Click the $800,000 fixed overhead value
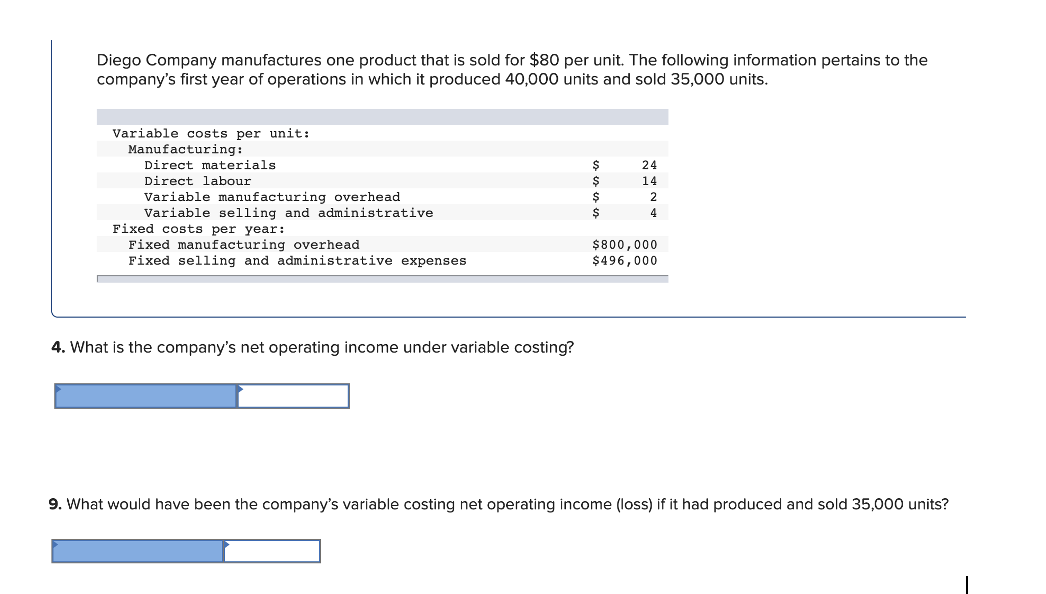1046x594 pixels. [624, 245]
